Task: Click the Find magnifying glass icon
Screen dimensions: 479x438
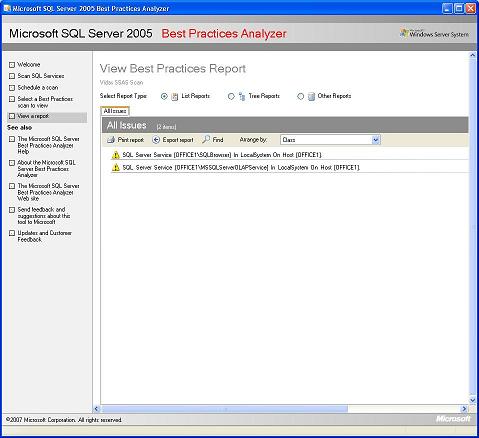Action: click(x=206, y=140)
